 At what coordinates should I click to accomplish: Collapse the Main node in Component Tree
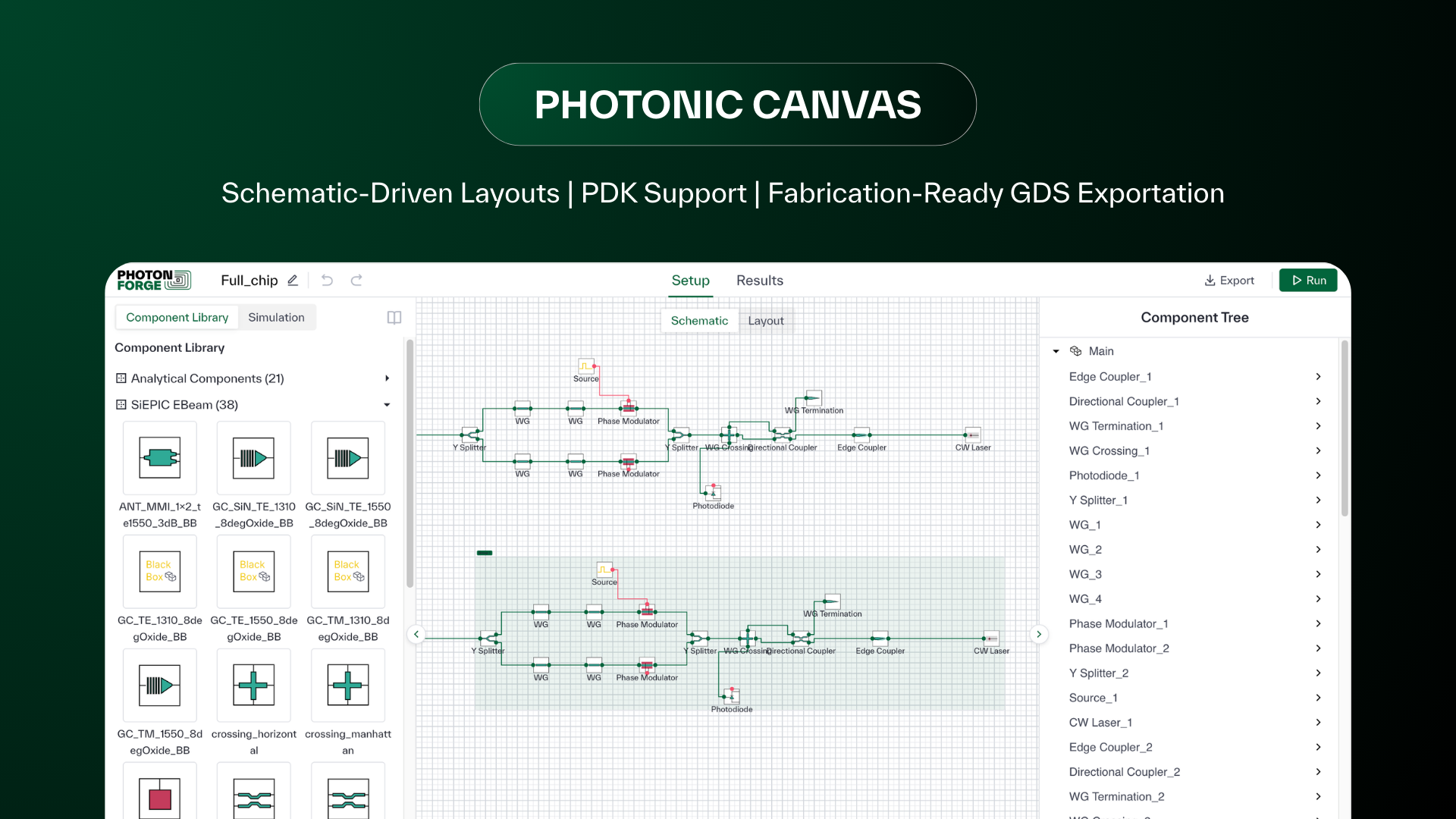pyautogui.click(x=1056, y=351)
